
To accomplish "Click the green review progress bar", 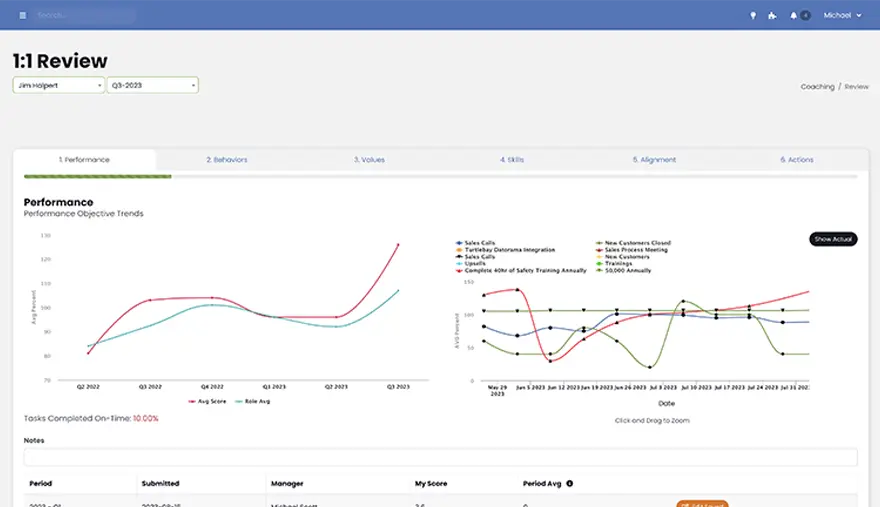I will pyautogui.click(x=97, y=176).
